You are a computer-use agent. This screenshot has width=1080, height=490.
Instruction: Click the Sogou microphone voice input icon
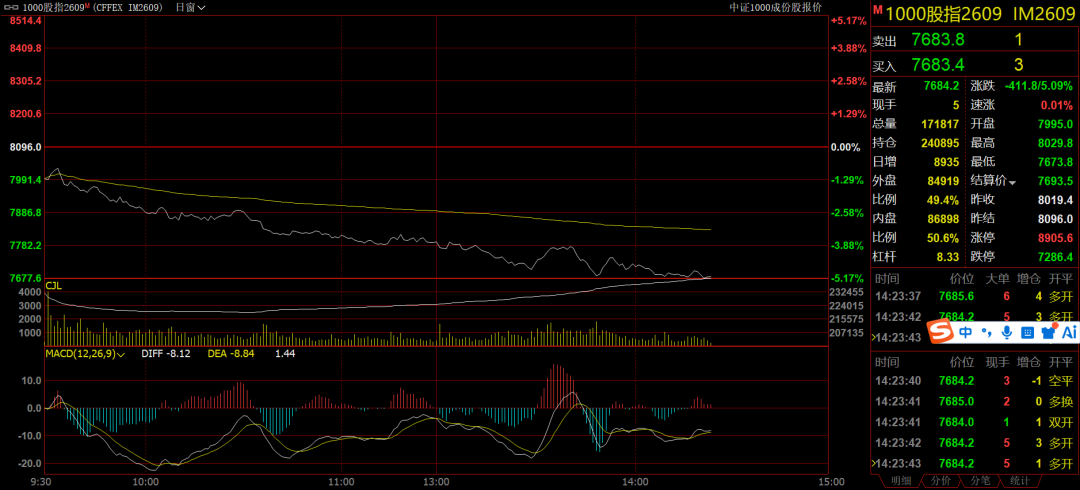[1006, 333]
